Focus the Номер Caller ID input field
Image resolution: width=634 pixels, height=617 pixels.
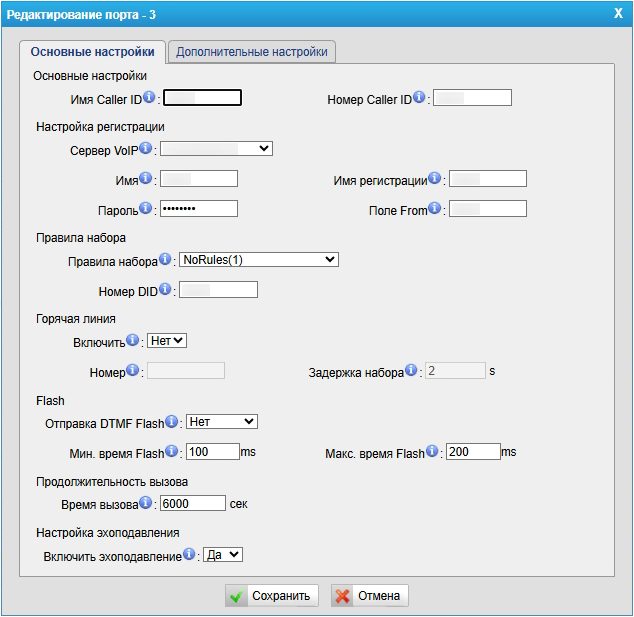click(472, 97)
